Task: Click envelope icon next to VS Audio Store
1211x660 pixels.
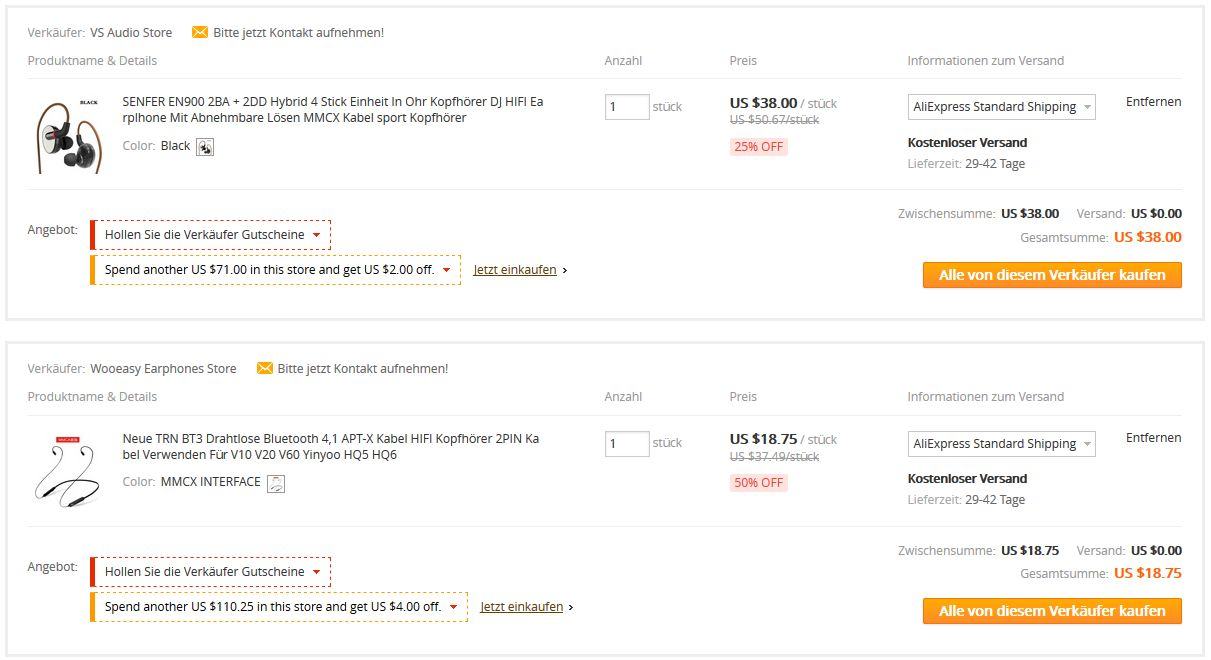Action: 200,33
